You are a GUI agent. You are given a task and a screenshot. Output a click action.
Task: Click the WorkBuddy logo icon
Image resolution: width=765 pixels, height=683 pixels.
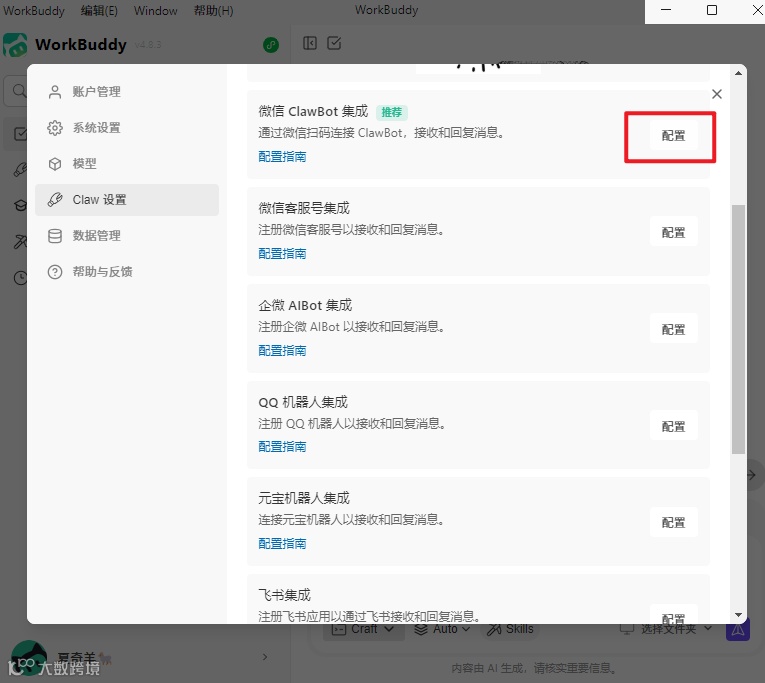15,45
